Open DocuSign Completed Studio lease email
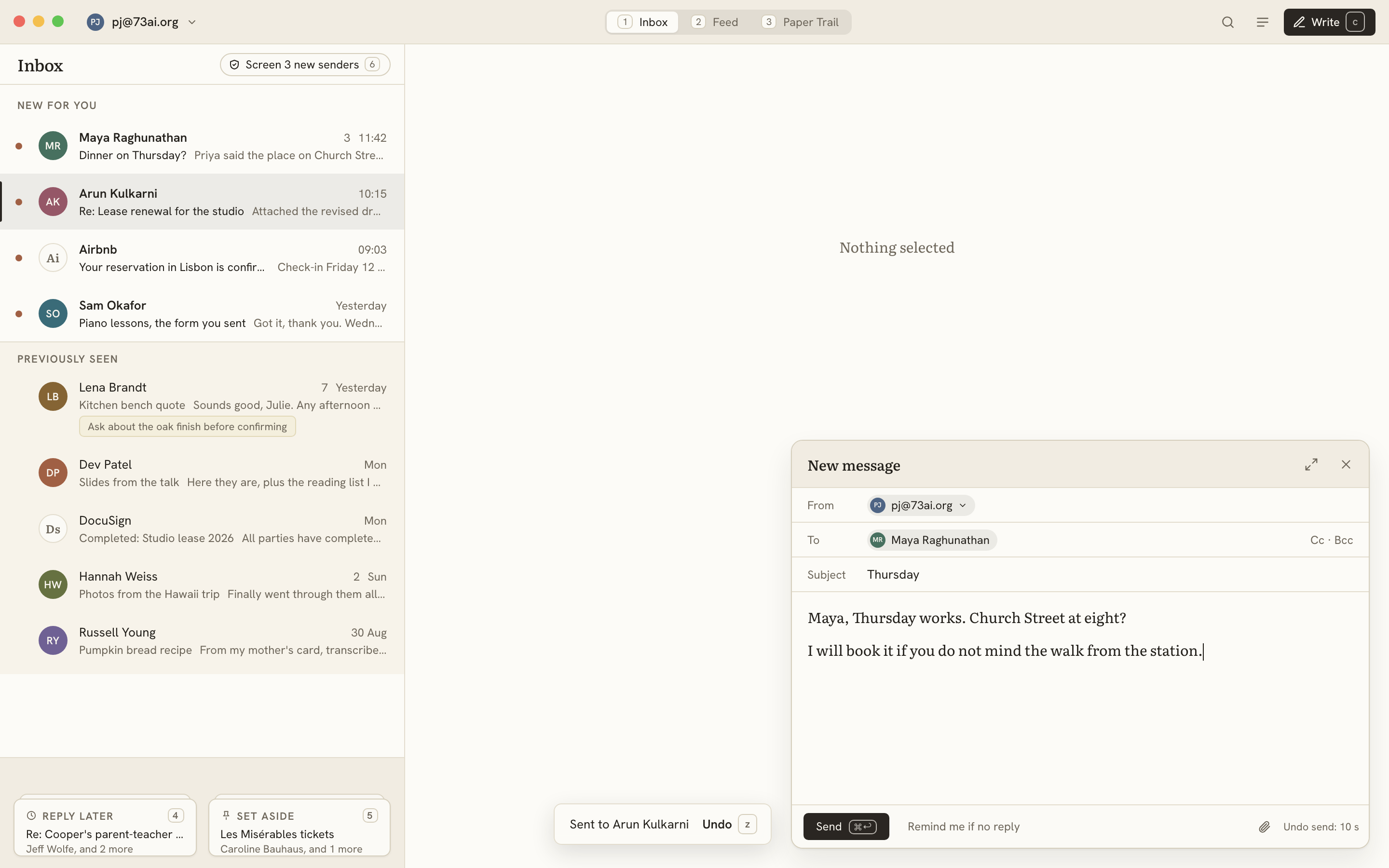Screen dimensions: 1389x868 (x=202, y=529)
